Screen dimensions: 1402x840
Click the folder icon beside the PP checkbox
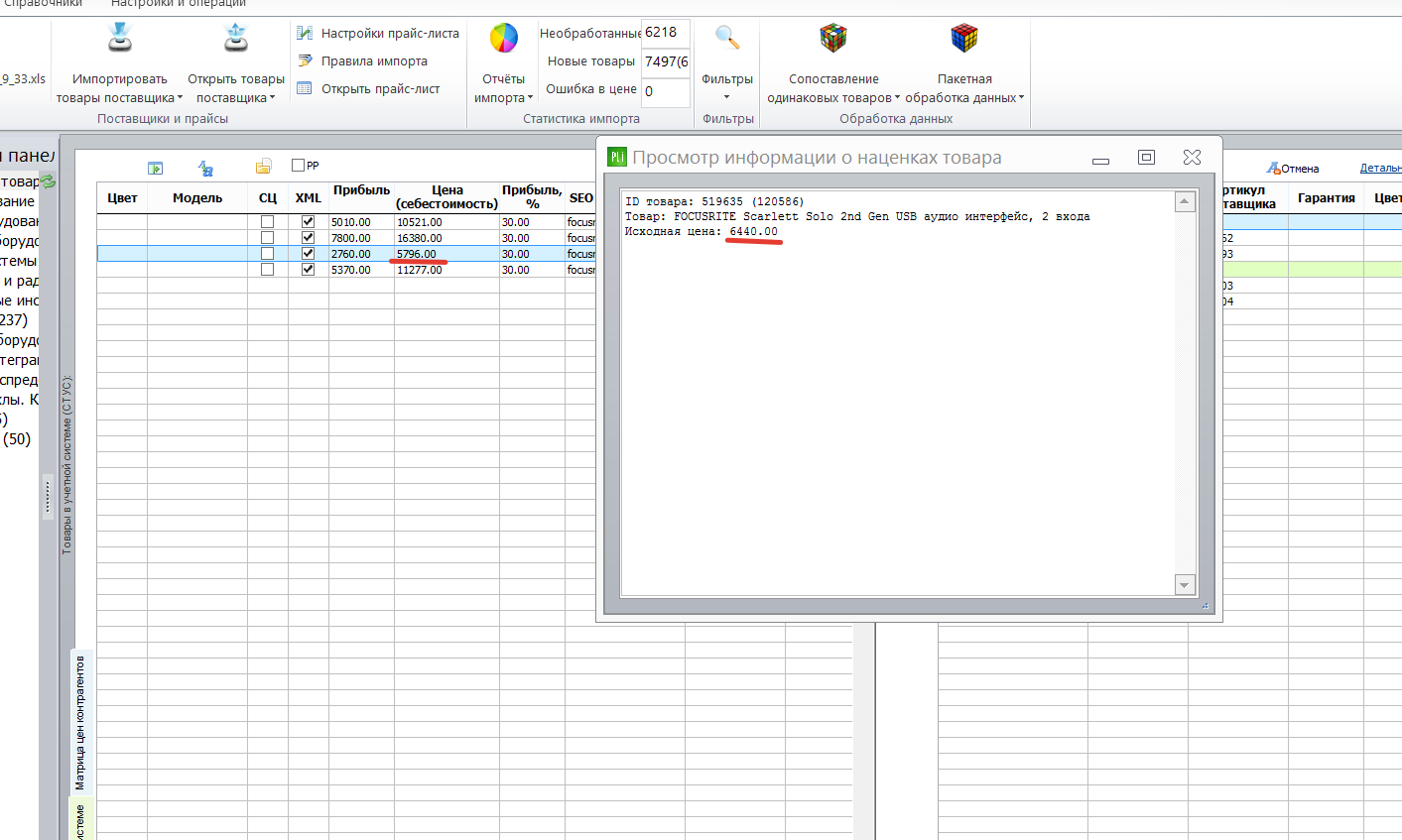coord(263,167)
